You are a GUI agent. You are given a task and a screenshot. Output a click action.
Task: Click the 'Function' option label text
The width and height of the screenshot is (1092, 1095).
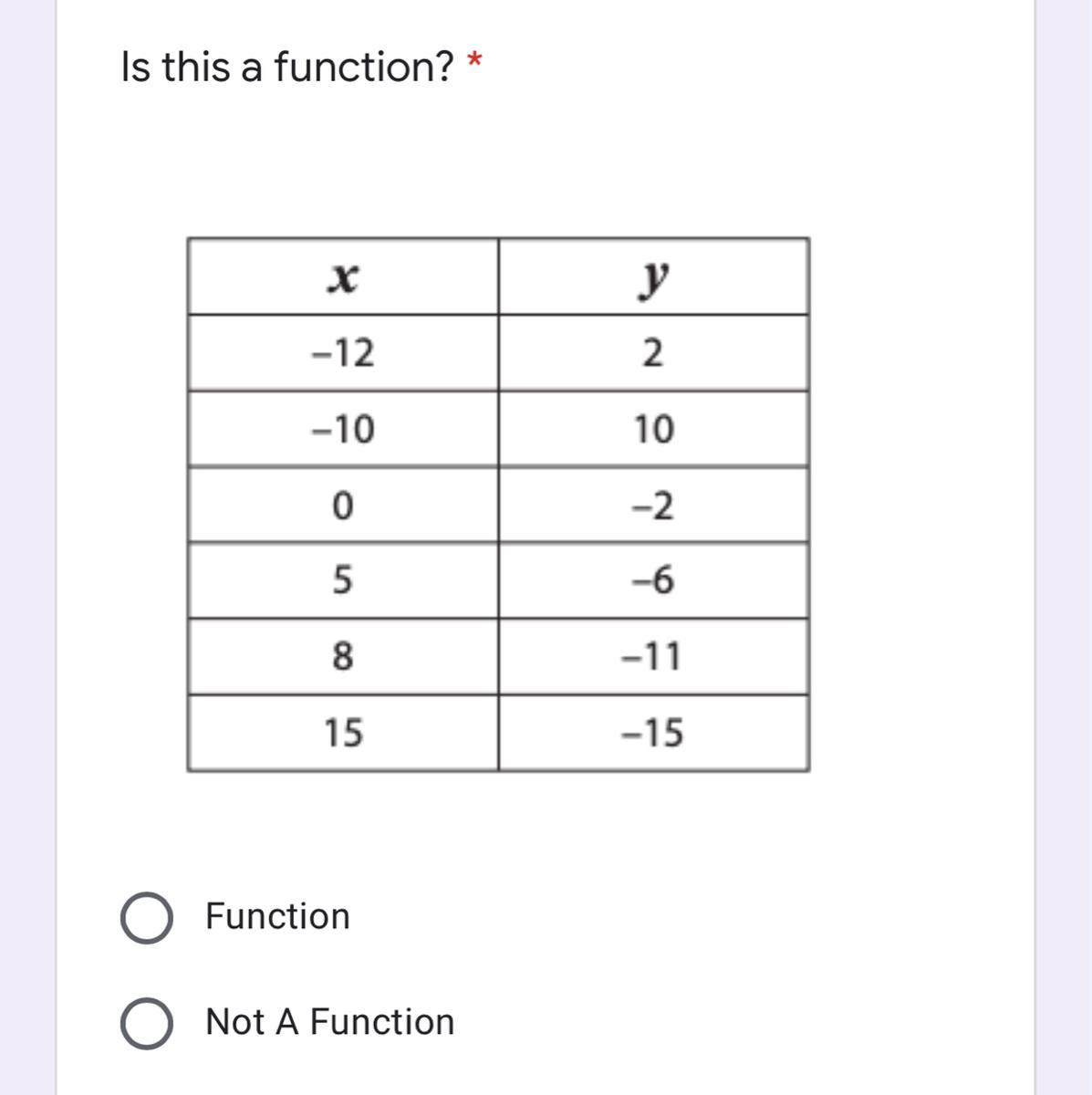point(277,916)
